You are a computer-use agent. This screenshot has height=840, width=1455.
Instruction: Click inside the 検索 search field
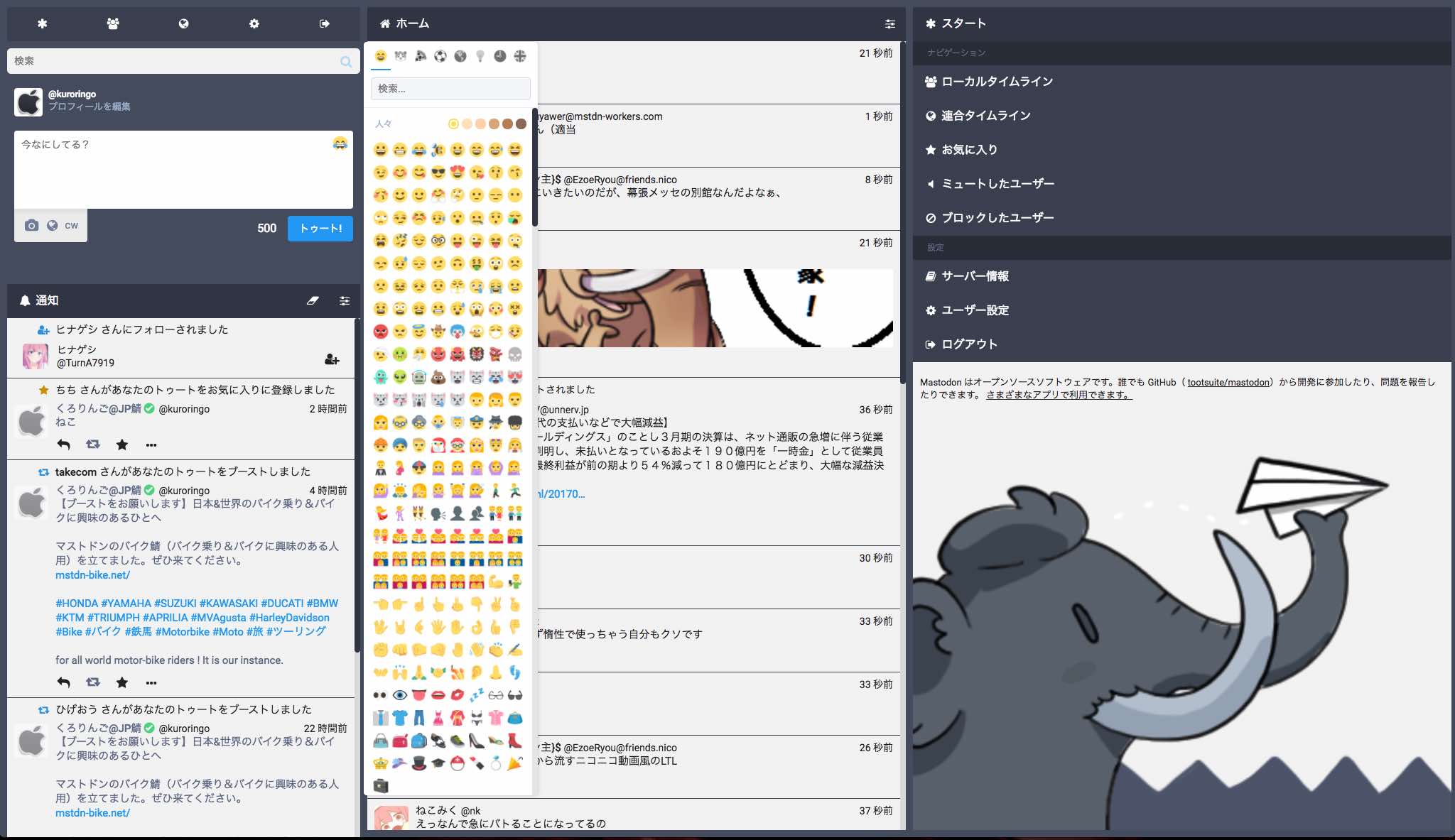click(x=178, y=61)
